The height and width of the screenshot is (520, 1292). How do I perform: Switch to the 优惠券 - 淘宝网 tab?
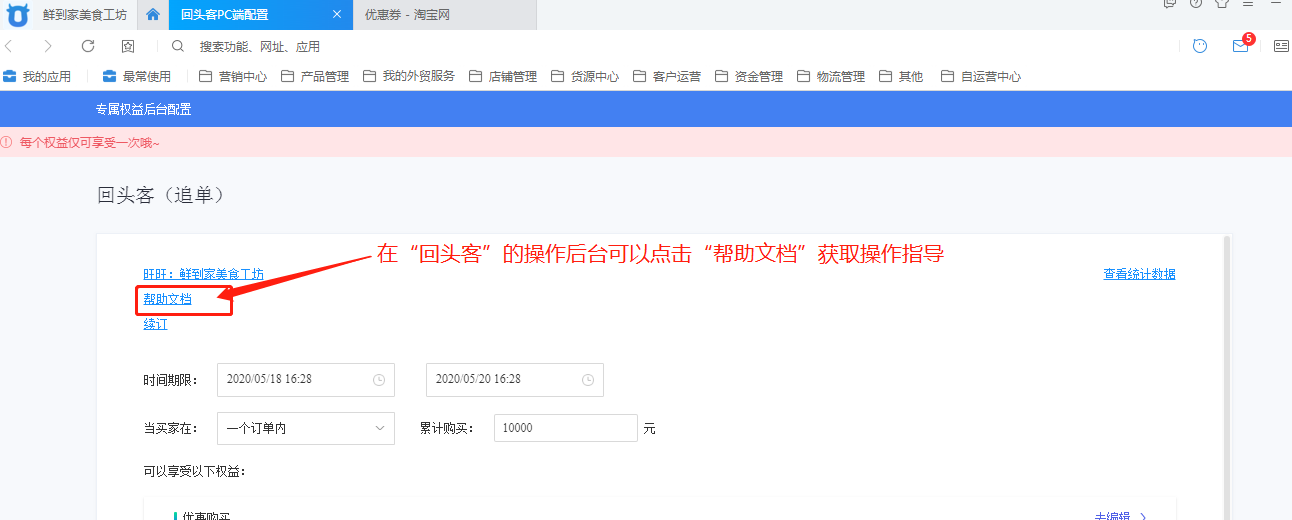(445, 15)
